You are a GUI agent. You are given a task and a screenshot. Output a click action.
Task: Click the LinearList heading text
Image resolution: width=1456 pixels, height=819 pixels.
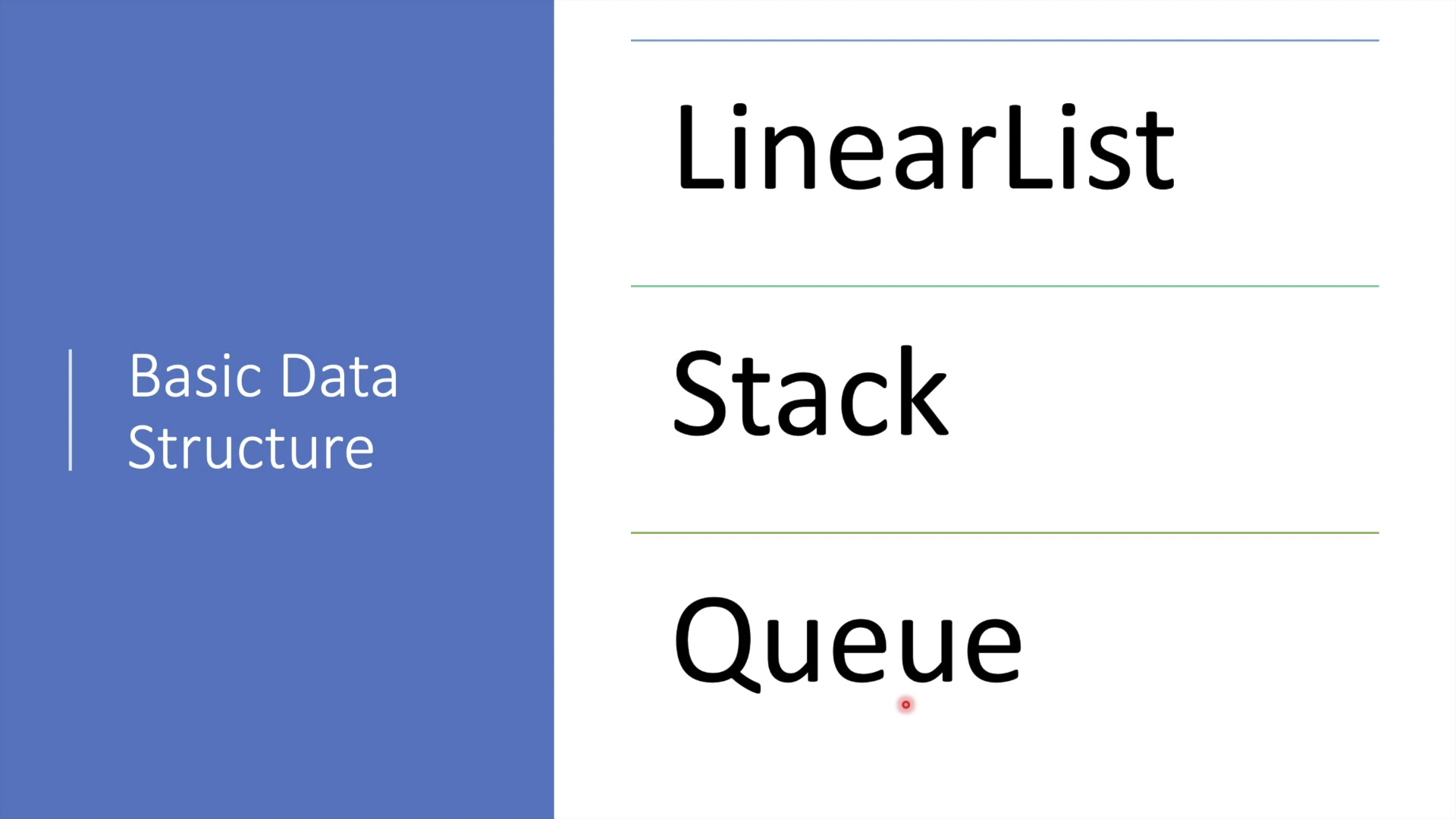[925, 147]
